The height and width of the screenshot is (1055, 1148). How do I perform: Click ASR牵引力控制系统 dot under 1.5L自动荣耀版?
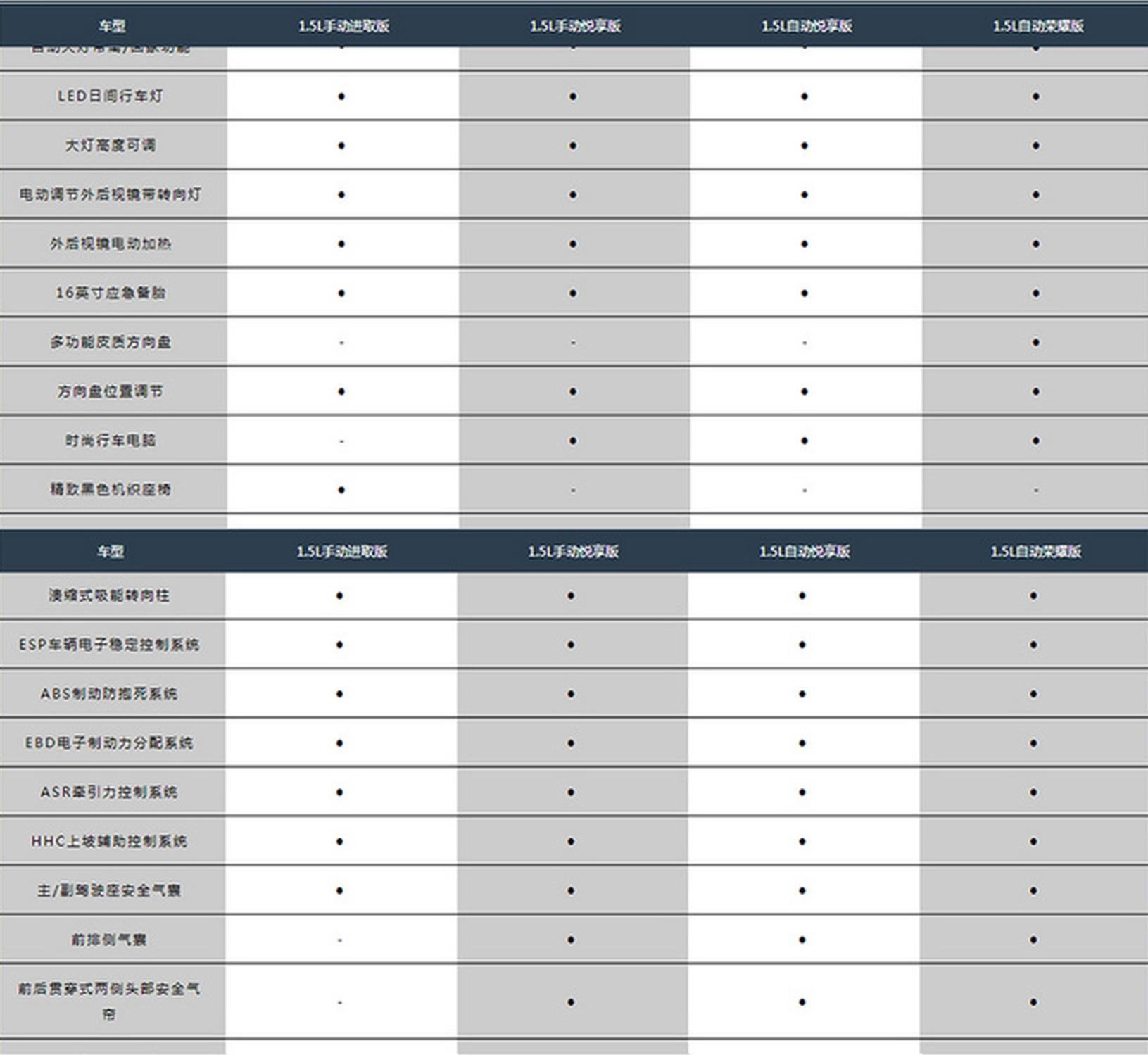pos(1033,792)
